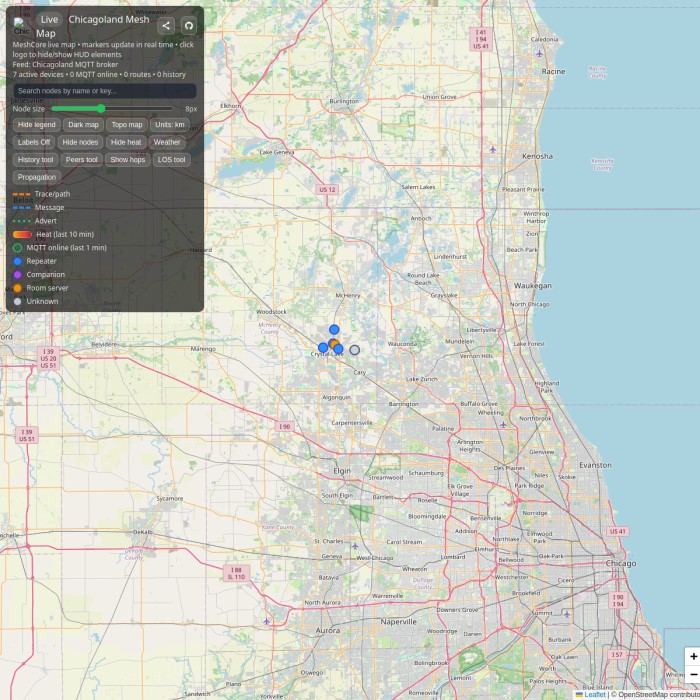Click the purple Companion legend dot

pyautogui.click(x=17, y=275)
